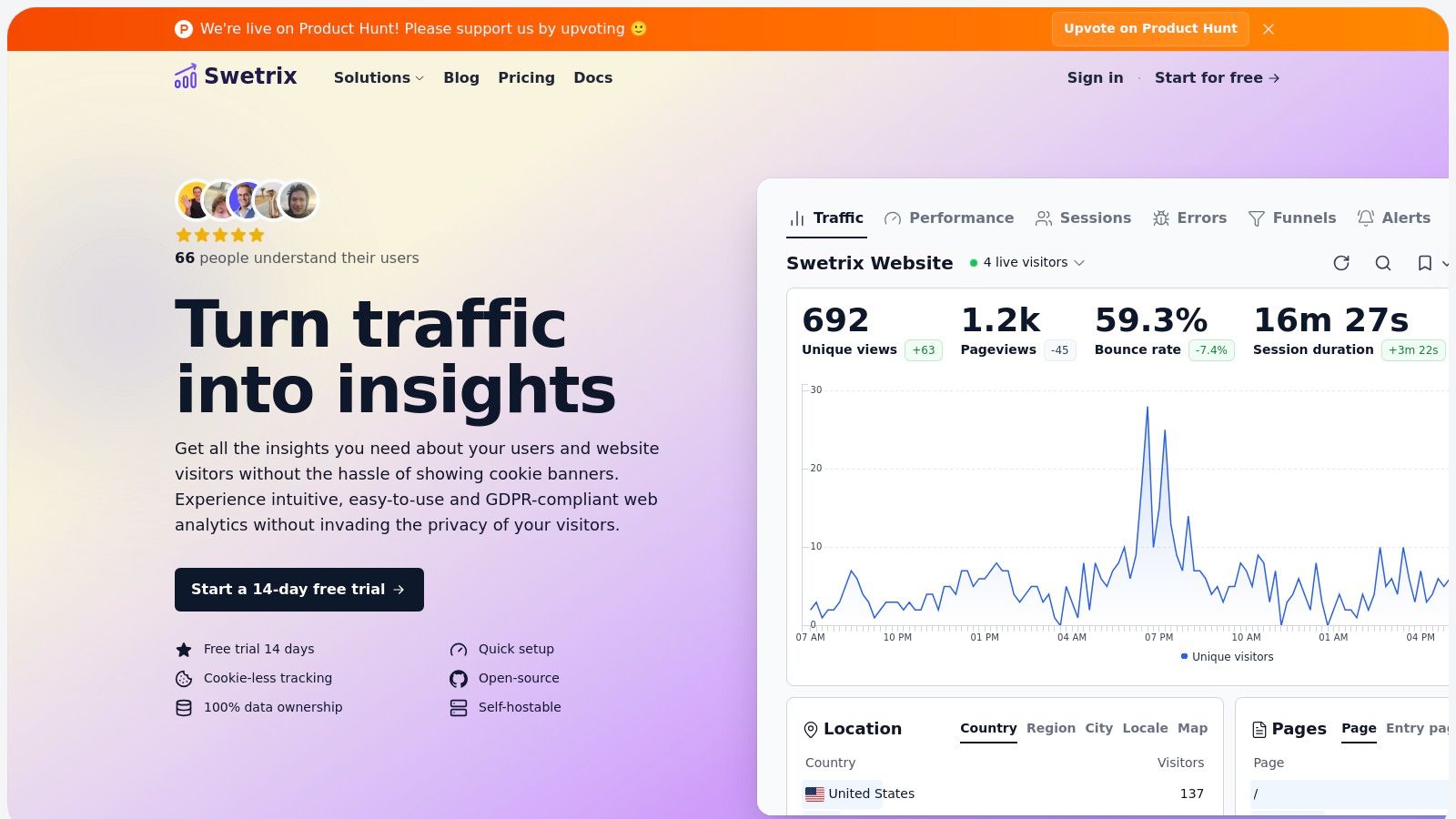Switch to Entry pages tab
Screen dimensions: 1456x819
coord(1417,729)
